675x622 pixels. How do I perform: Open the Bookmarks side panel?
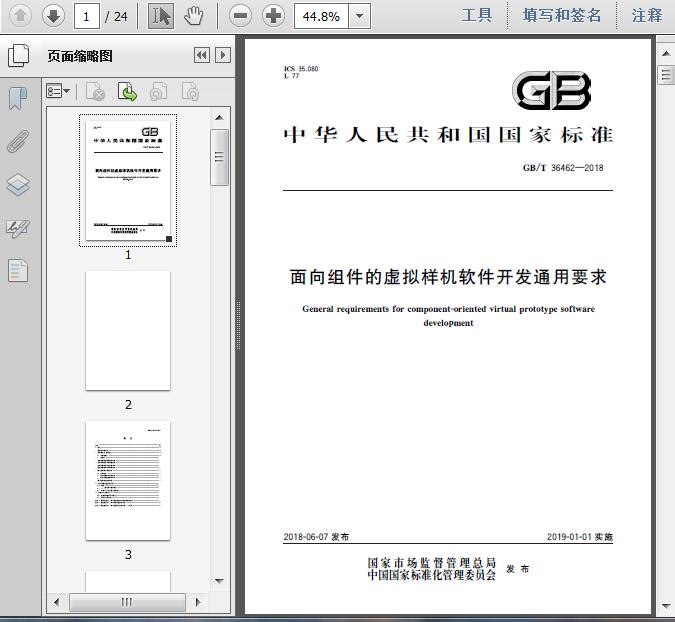[x=18, y=98]
